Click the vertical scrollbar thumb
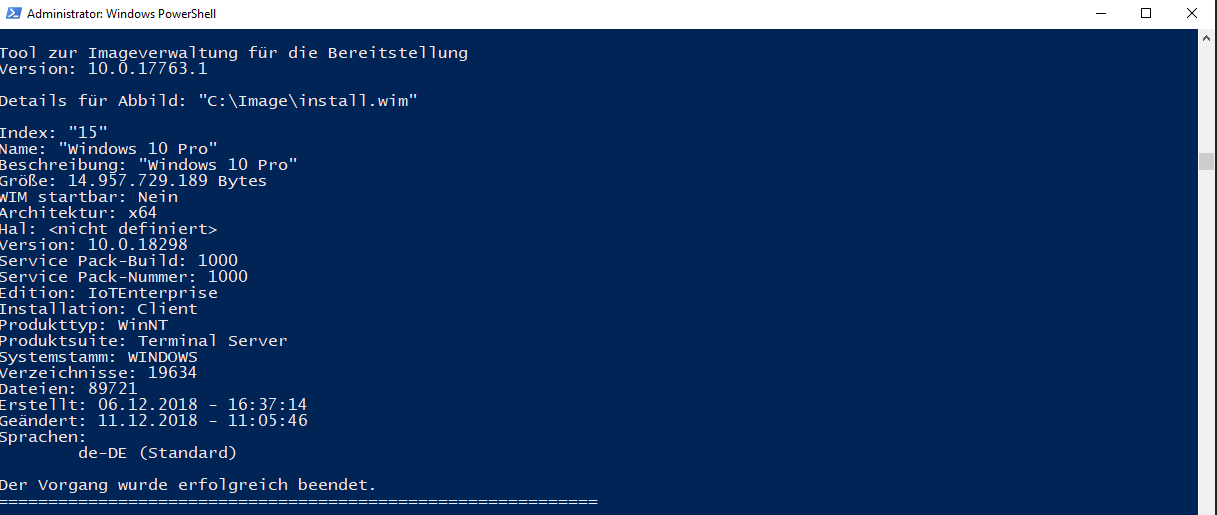 point(1206,161)
